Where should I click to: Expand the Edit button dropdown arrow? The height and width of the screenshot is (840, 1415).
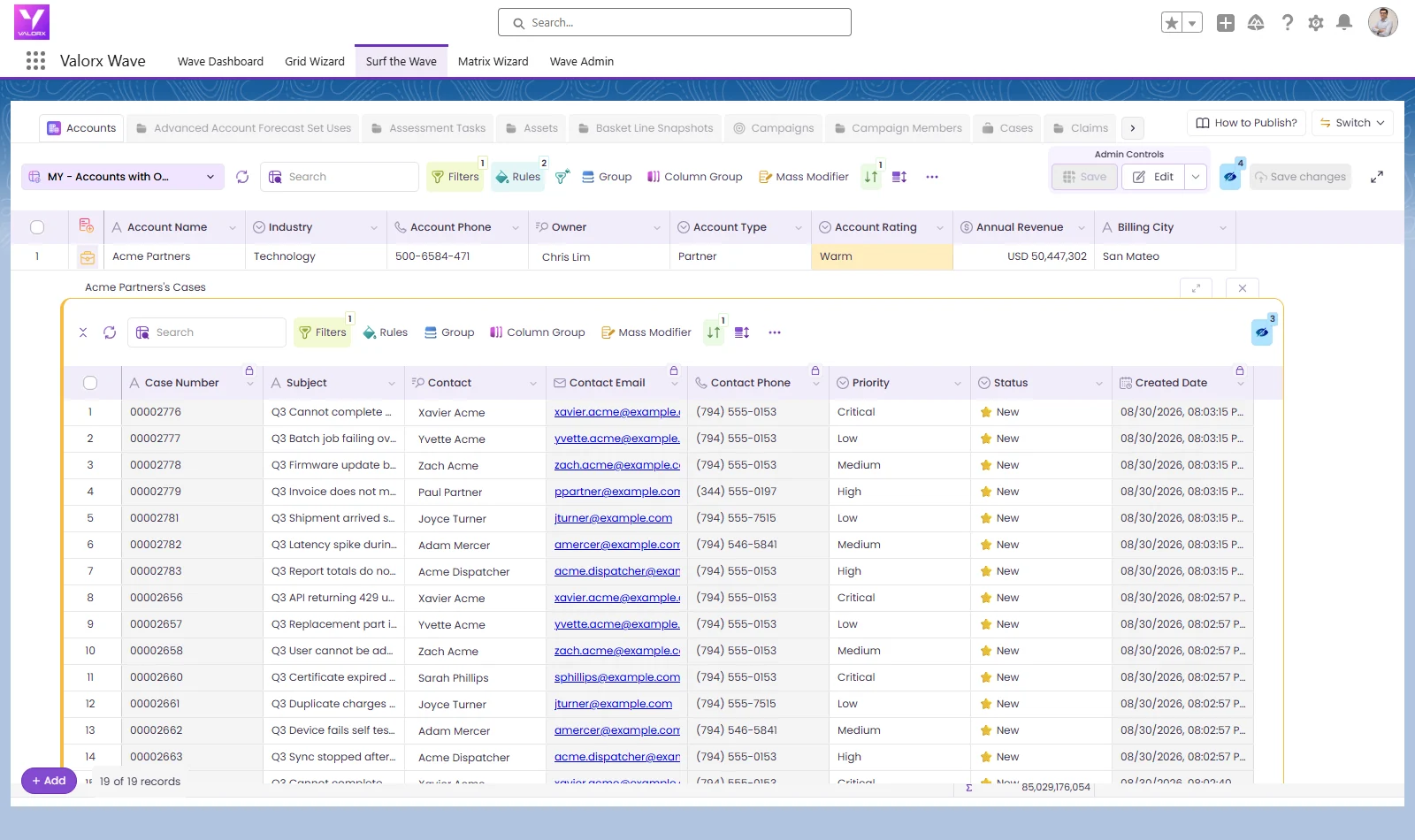[x=1196, y=177]
